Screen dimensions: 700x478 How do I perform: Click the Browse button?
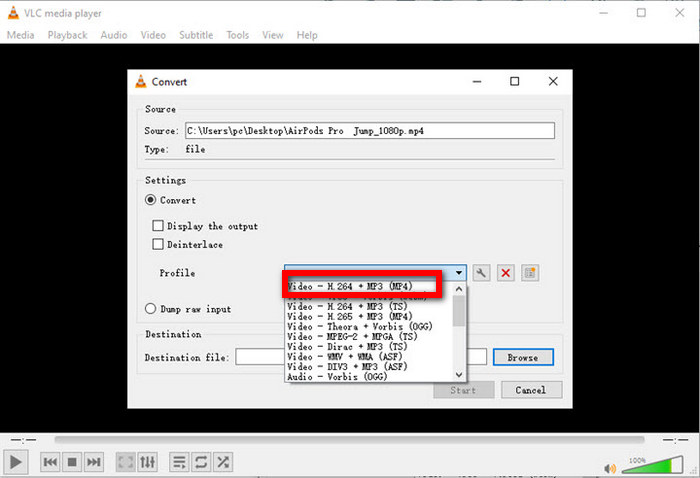point(523,357)
